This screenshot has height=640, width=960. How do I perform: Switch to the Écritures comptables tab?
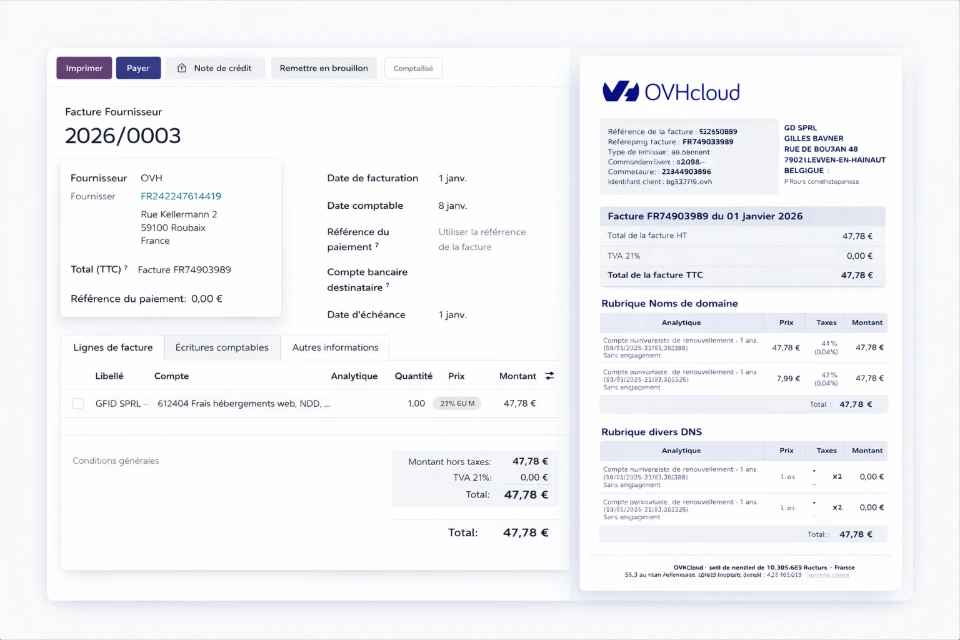tap(222, 348)
